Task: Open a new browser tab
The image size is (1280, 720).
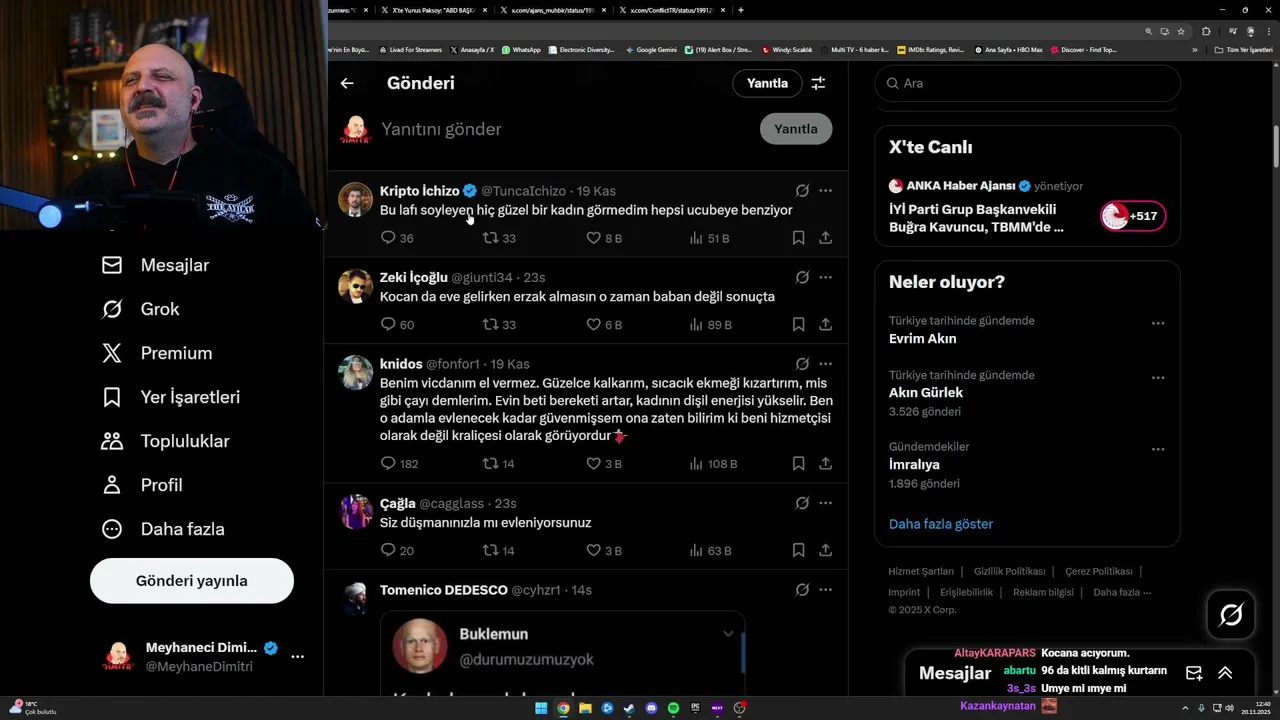Action: click(740, 10)
